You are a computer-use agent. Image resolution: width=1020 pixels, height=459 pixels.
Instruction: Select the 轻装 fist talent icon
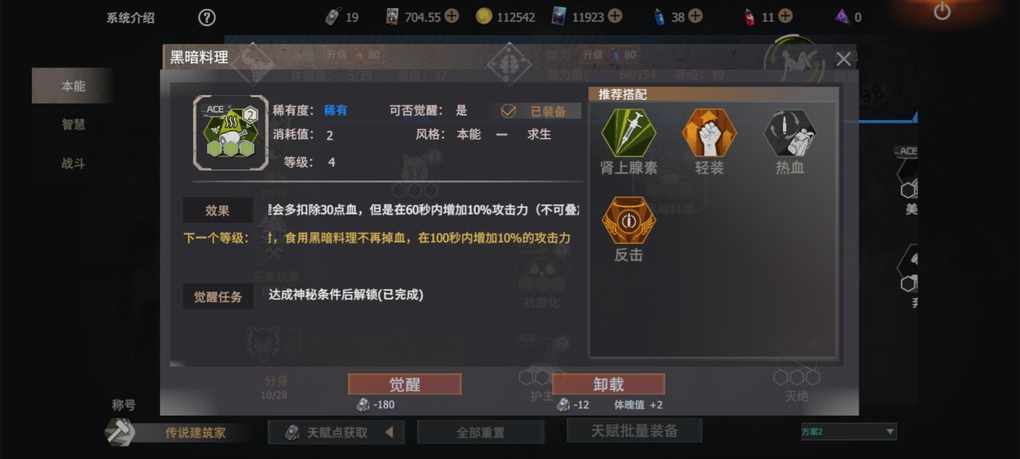click(709, 133)
